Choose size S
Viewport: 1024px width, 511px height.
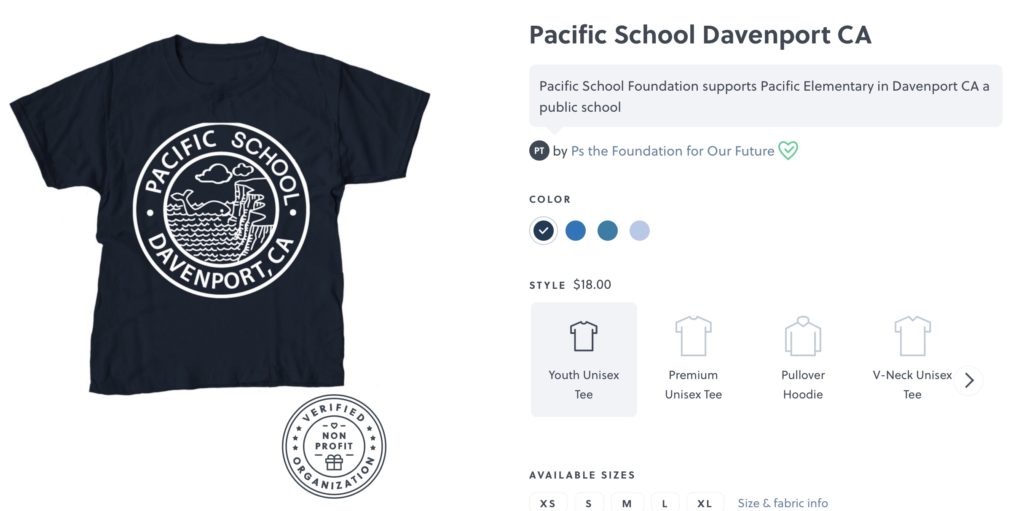coord(589,502)
